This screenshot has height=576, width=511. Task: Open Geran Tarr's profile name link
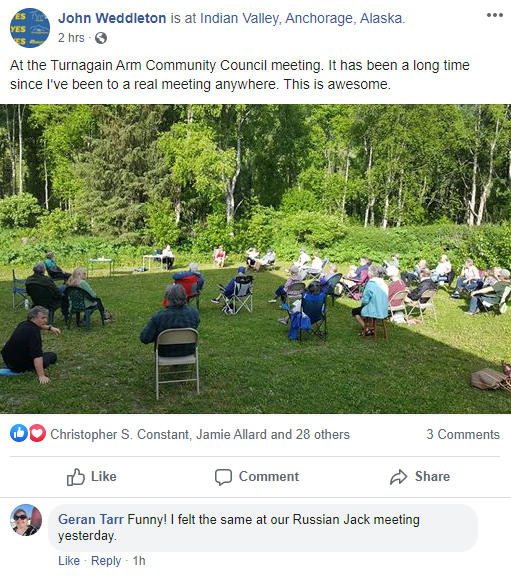click(x=91, y=519)
